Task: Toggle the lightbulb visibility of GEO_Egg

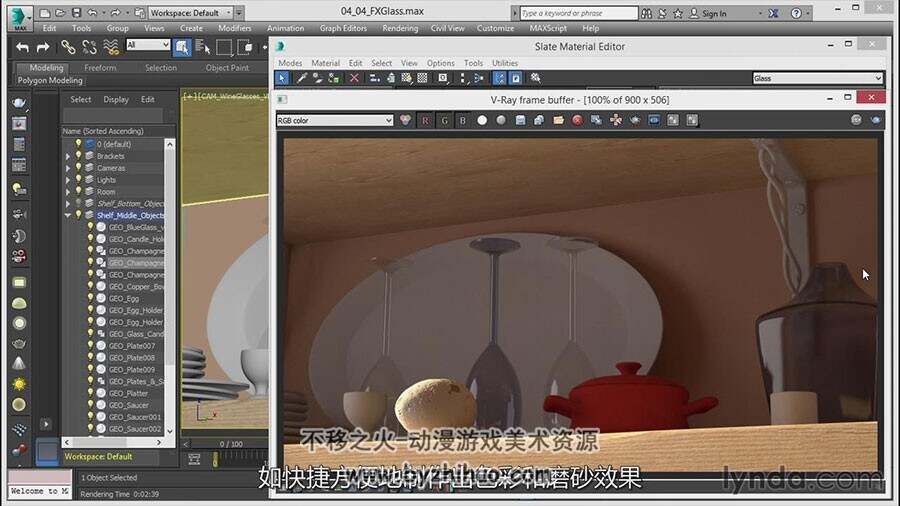Action: (x=90, y=298)
